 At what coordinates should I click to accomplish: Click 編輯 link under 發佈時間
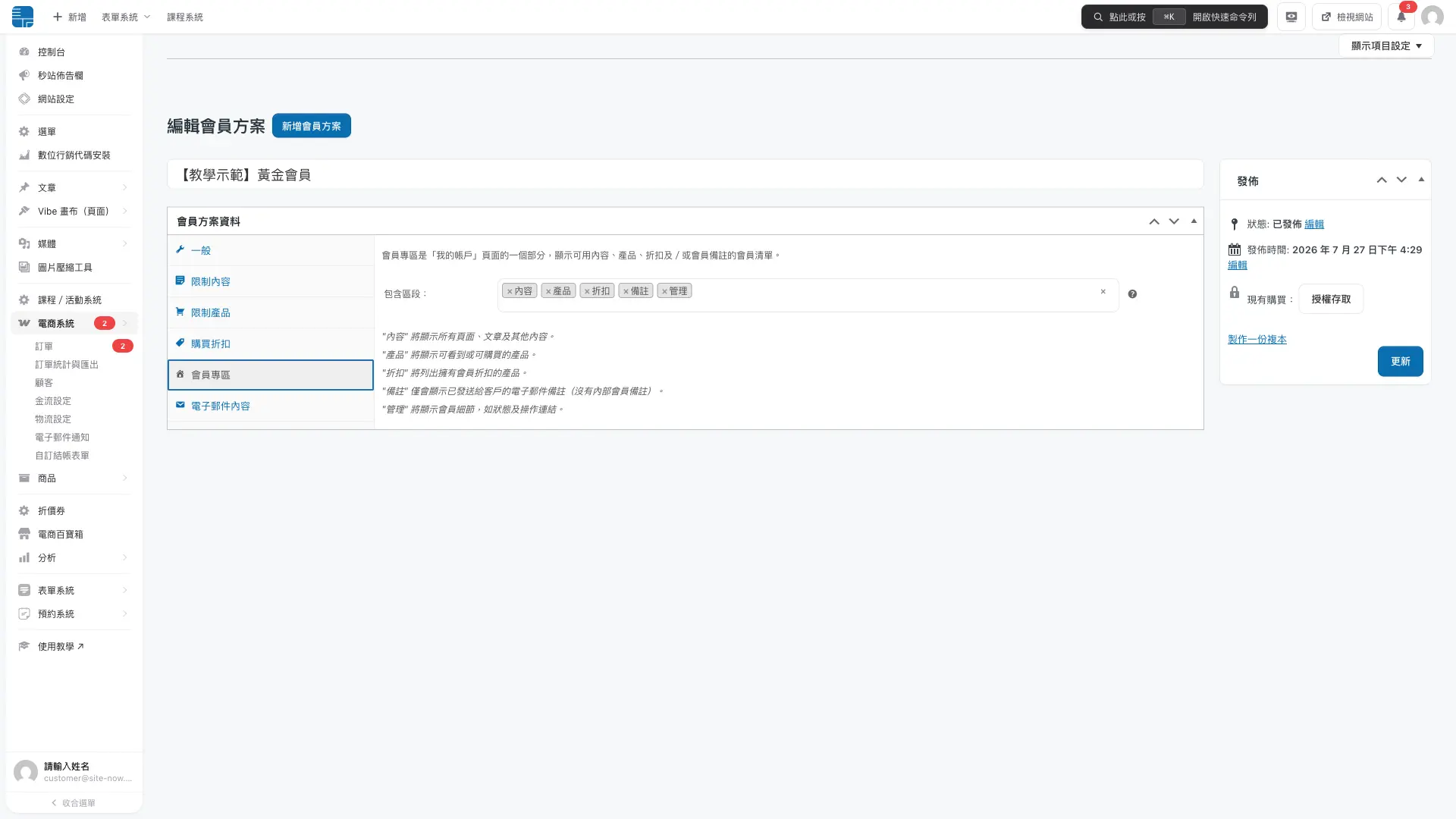(1238, 265)
